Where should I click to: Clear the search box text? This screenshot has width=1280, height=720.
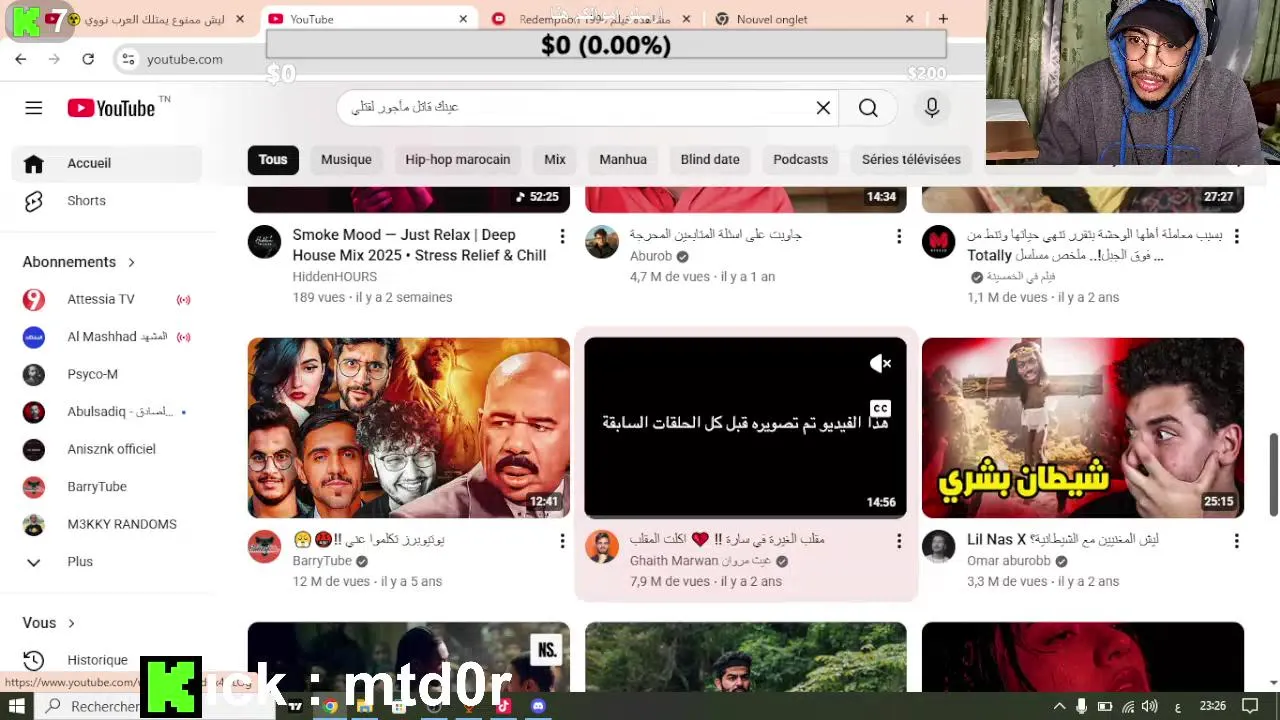823,108
